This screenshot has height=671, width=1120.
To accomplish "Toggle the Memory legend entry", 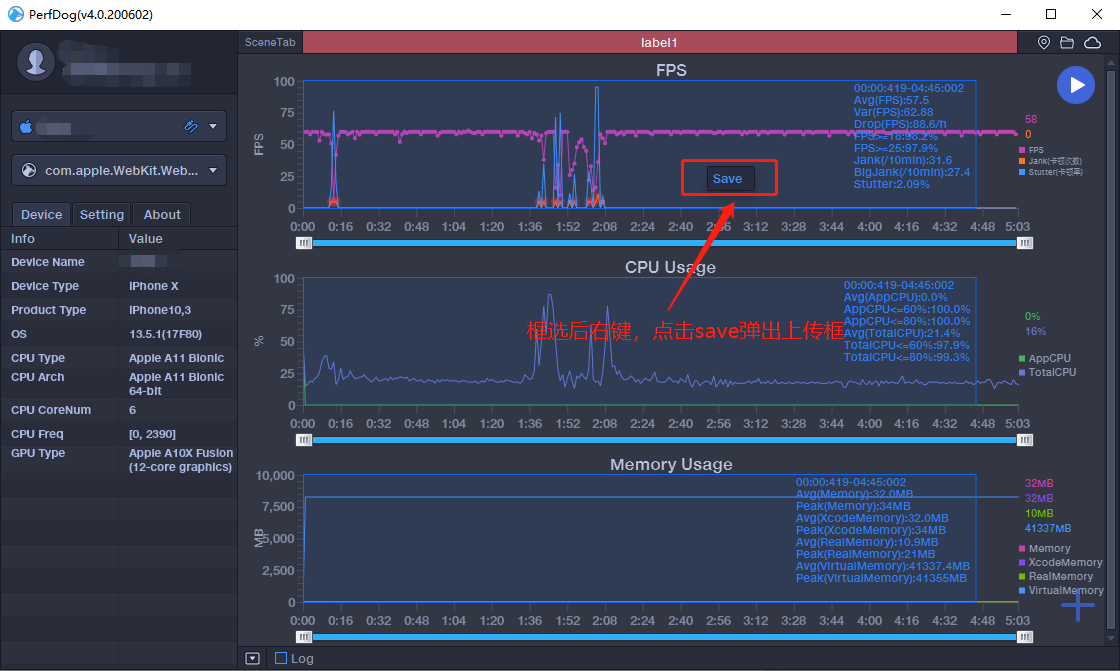I will [x=1044, y=548].
